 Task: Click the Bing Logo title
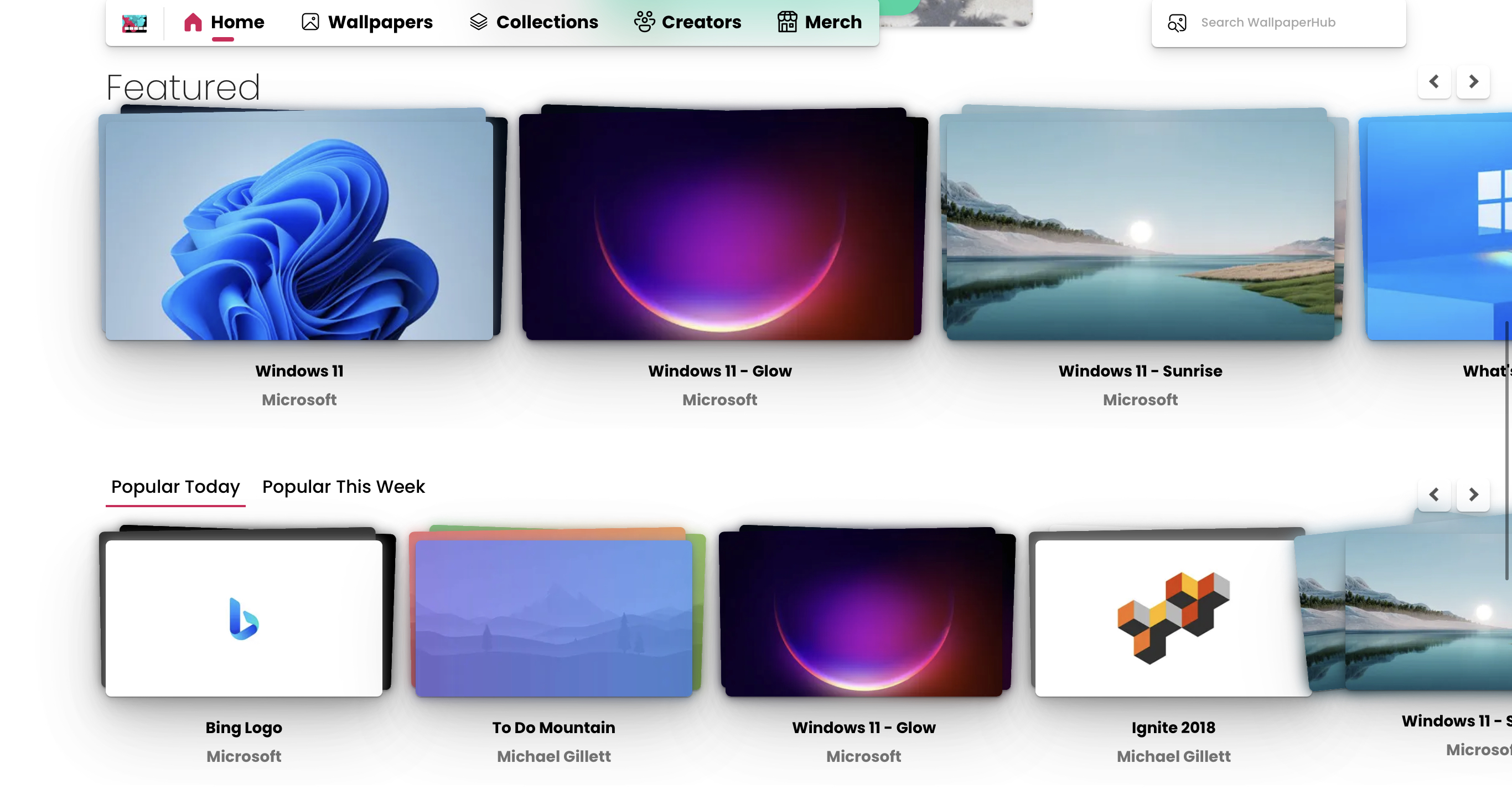244,728
